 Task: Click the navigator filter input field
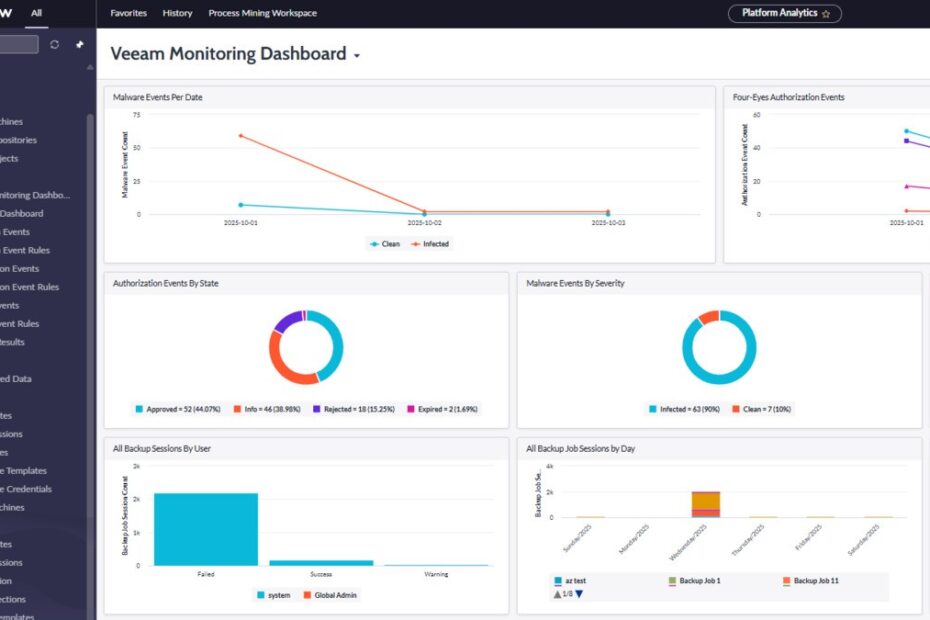tap(18, 45)
